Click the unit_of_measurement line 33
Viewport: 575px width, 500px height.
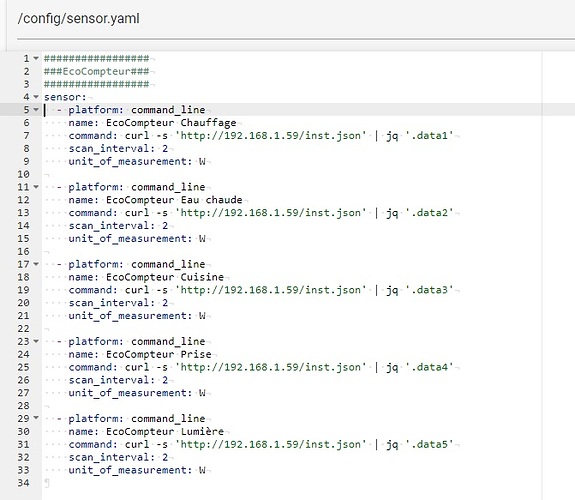[x=137, y=470]
